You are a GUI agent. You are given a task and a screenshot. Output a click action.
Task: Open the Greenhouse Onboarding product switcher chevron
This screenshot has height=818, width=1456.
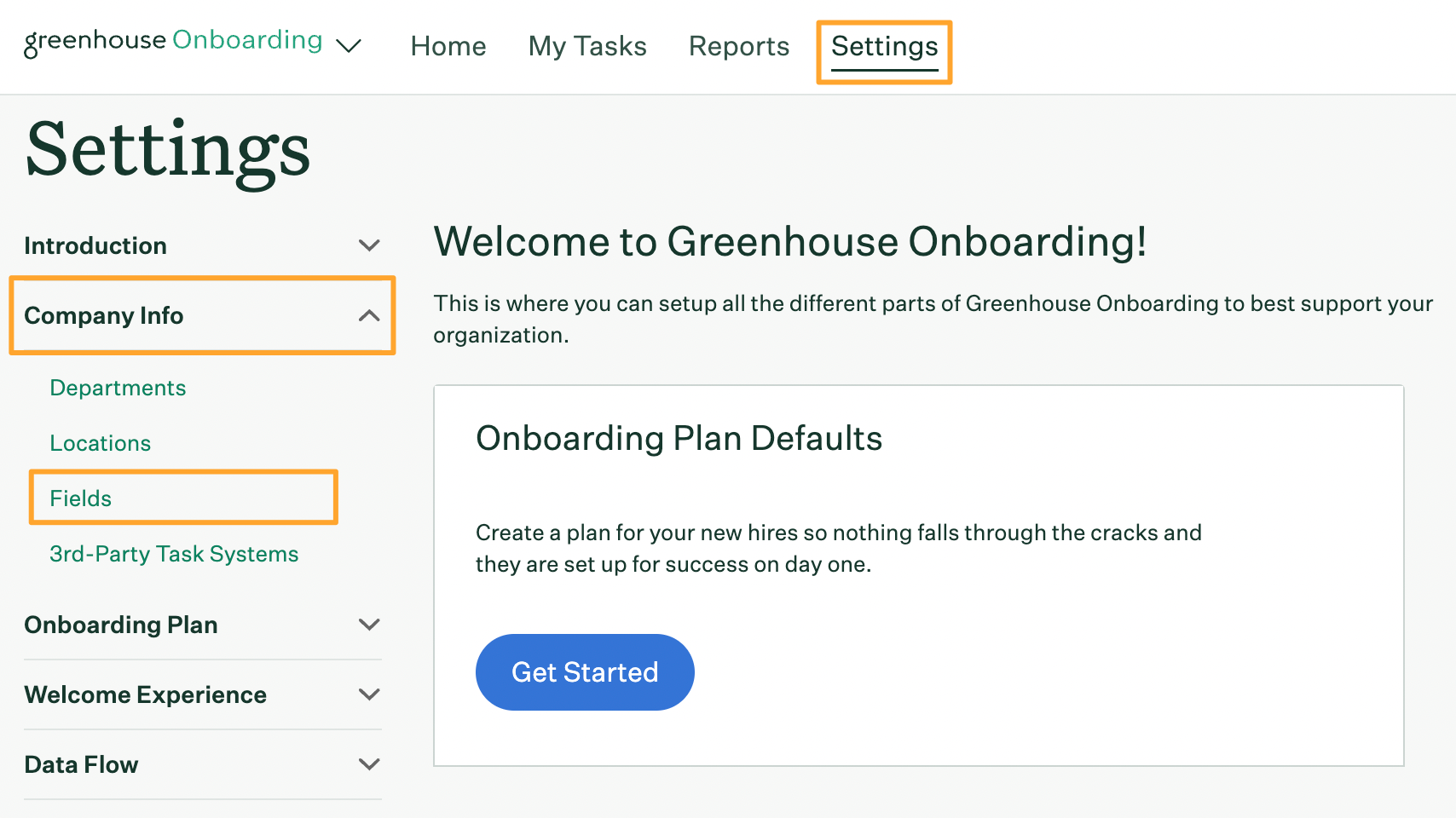(349, 45)
